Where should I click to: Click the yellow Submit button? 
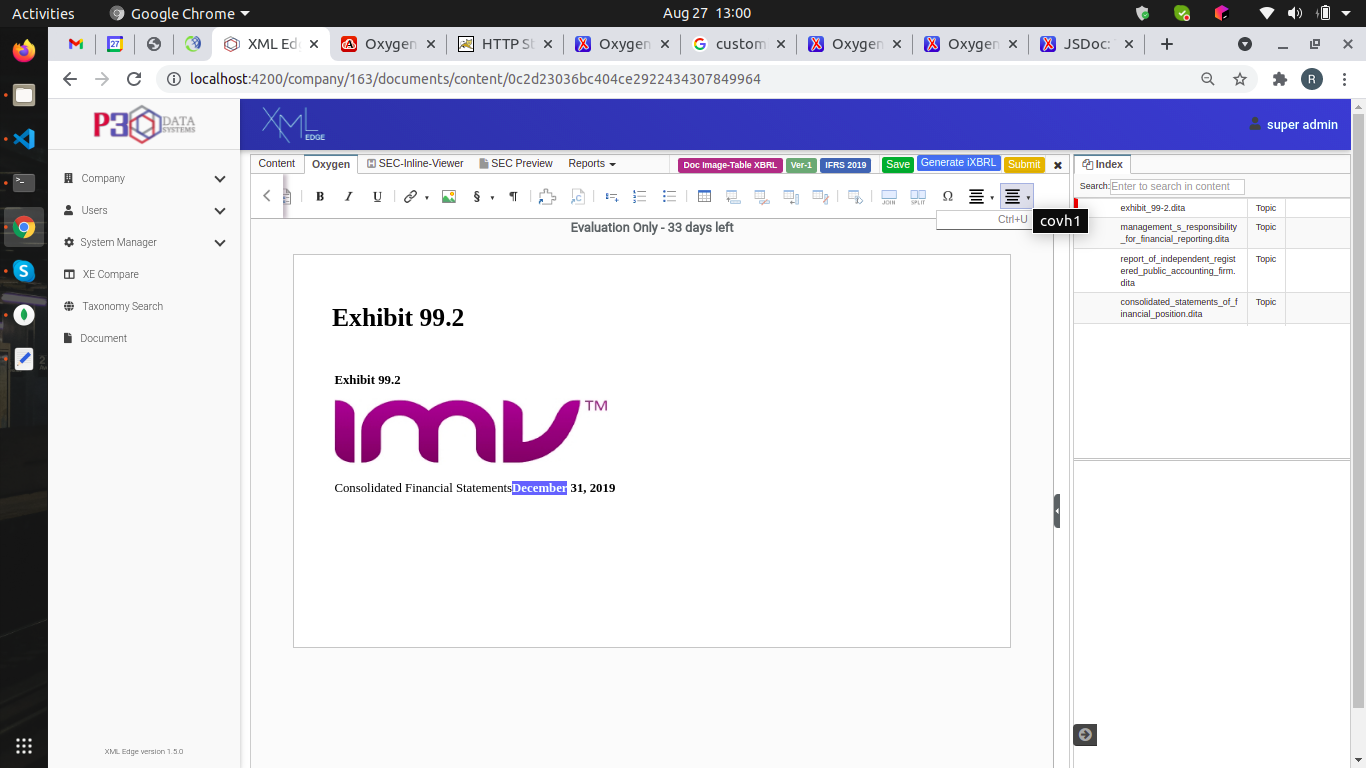1024,164
